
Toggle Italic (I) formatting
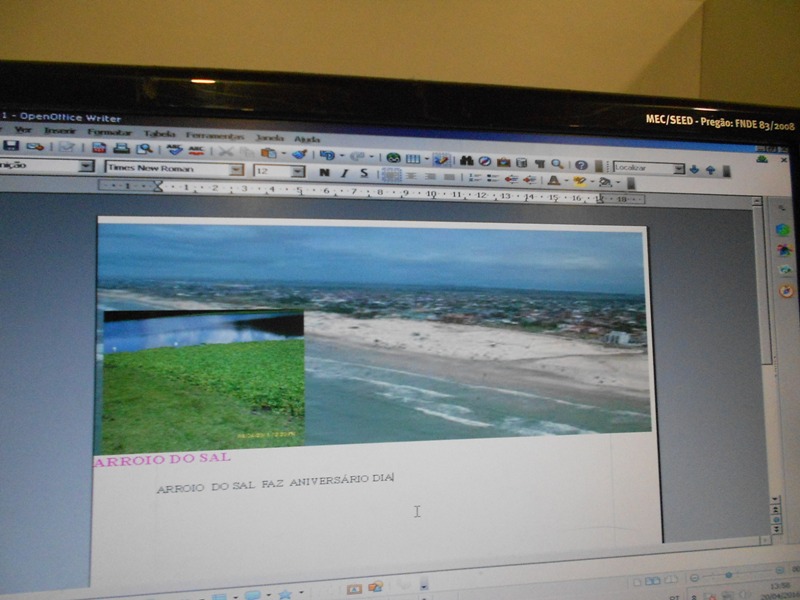(344, 173)
